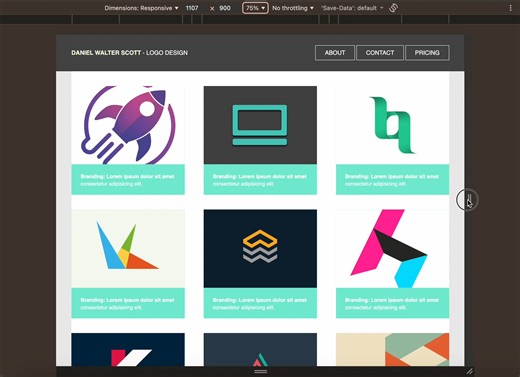Screen dimensions: 520x377
Task: Click the Branding caption under the green 'b' logo
Action: coord(393,179)
